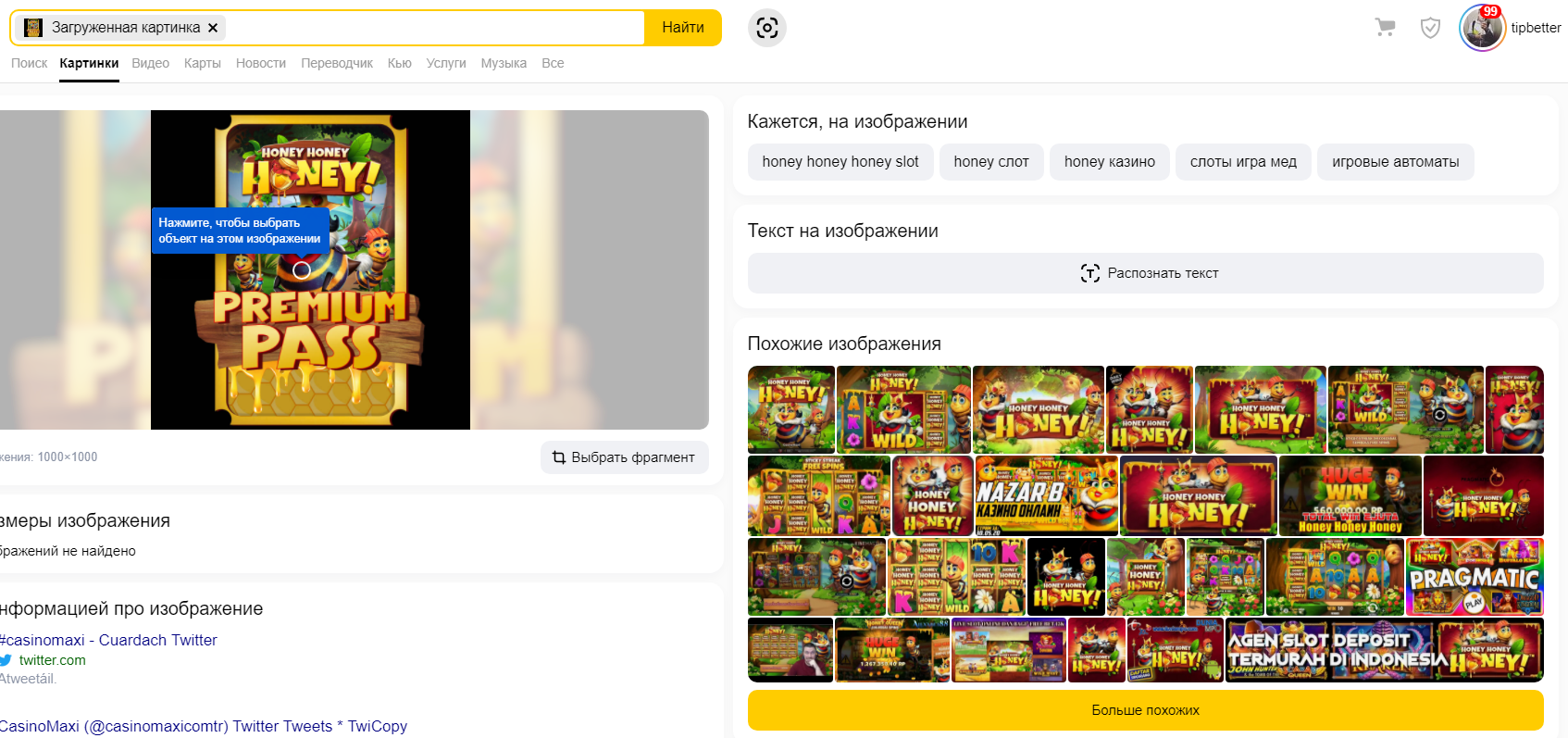This screenshot has height=738, width=1568.
Task: Open the twitter.com source link
Action: pos(52,660)
